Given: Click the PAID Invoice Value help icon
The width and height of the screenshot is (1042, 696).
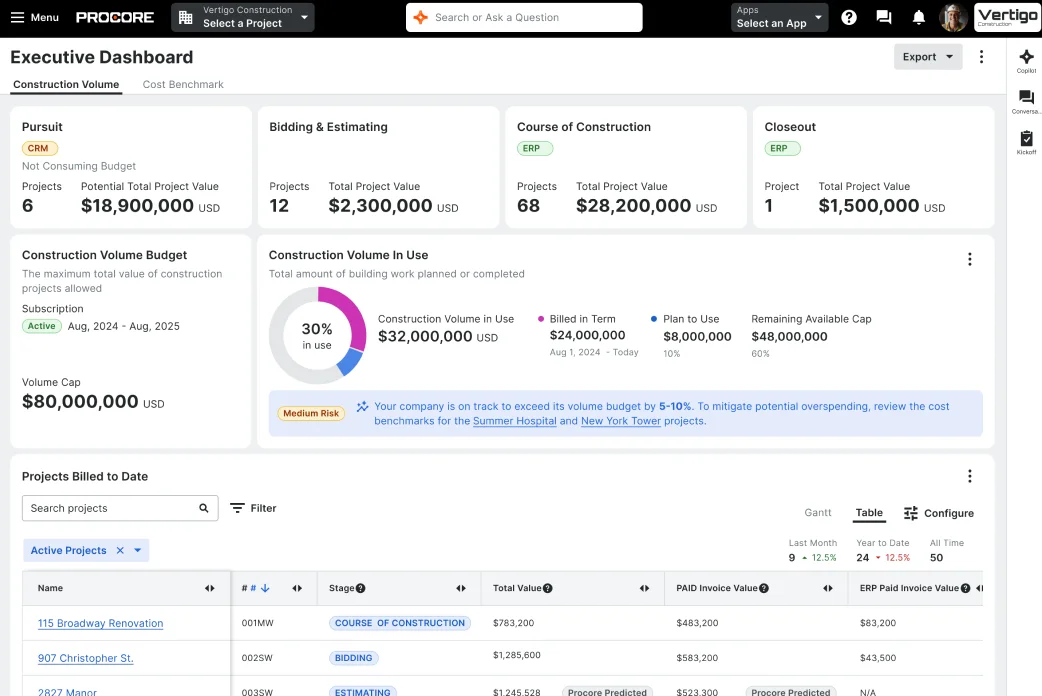Looking at the screenshot, I should [764, 588].
